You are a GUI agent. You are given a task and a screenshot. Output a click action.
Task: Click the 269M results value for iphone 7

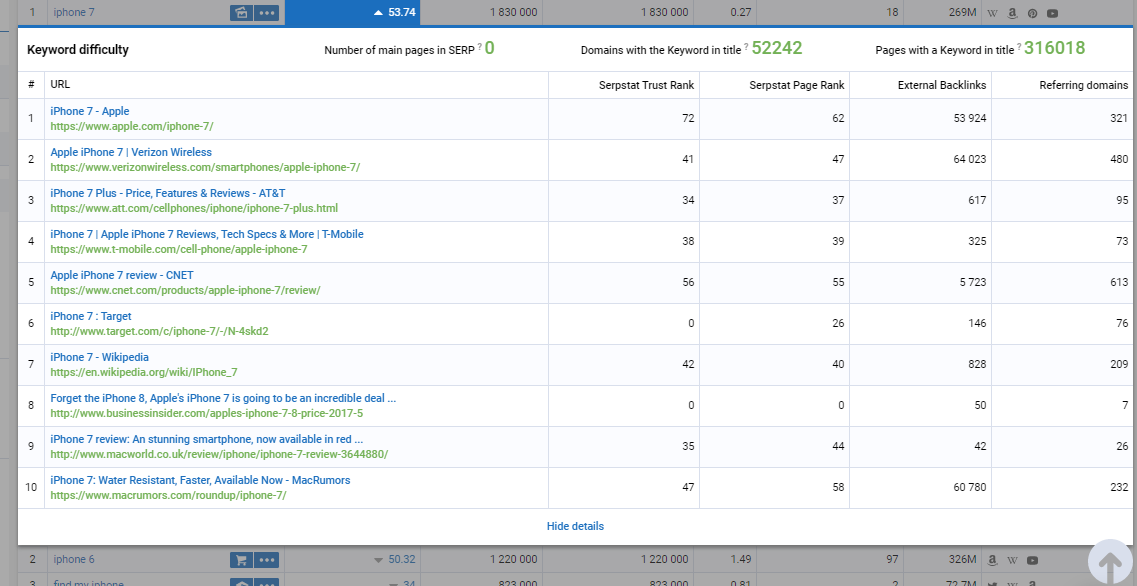point(963,12)
